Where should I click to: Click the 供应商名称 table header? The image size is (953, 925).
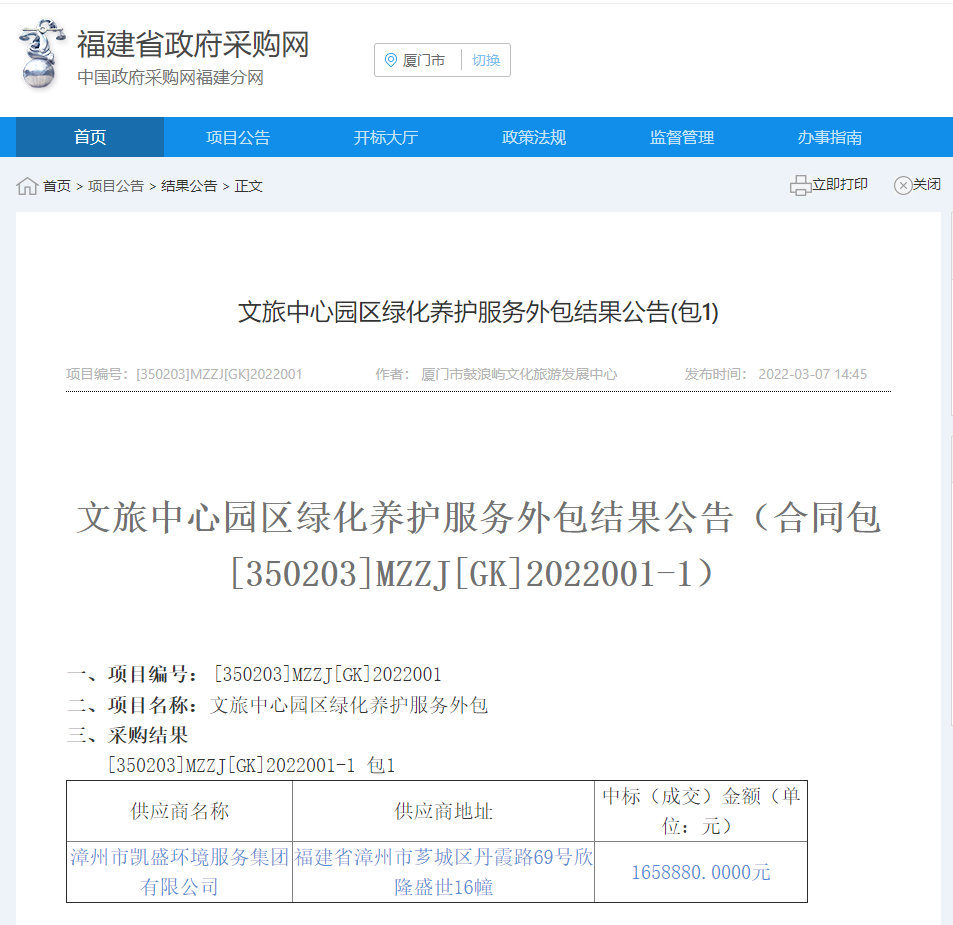pyautogui.click(x=179, y=811)
